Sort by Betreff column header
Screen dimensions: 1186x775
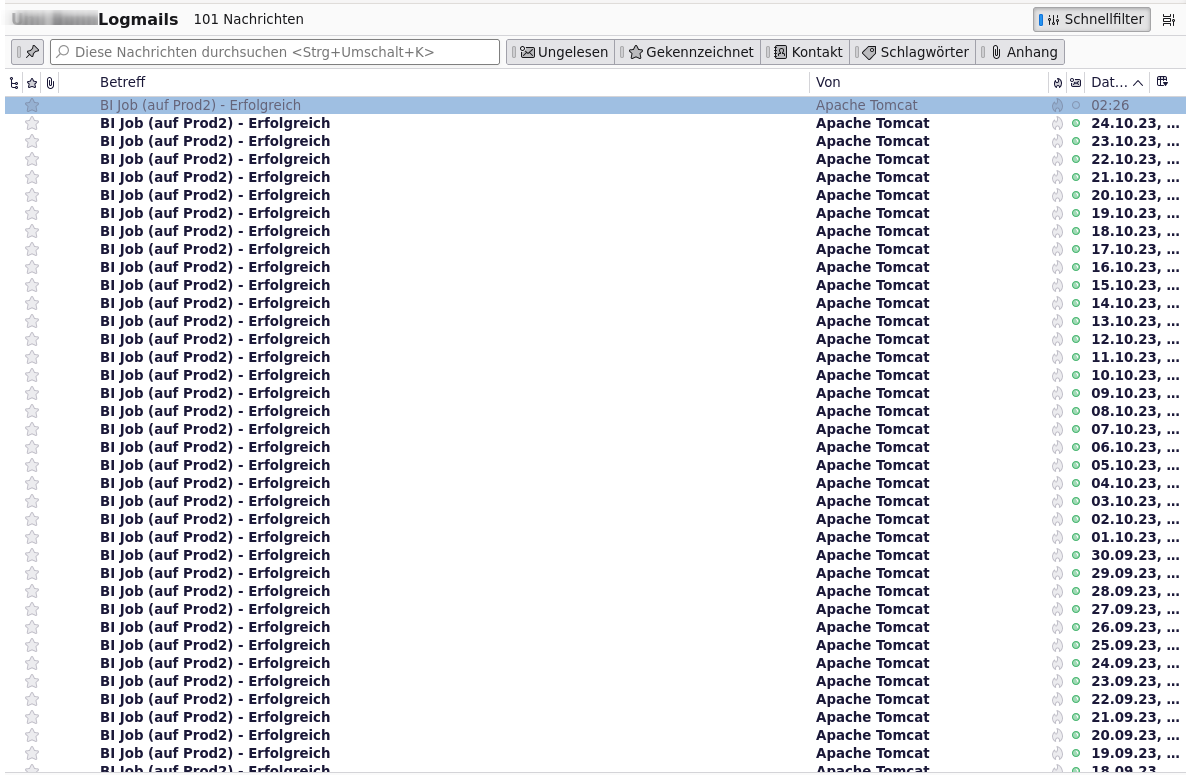coord(123,82)
